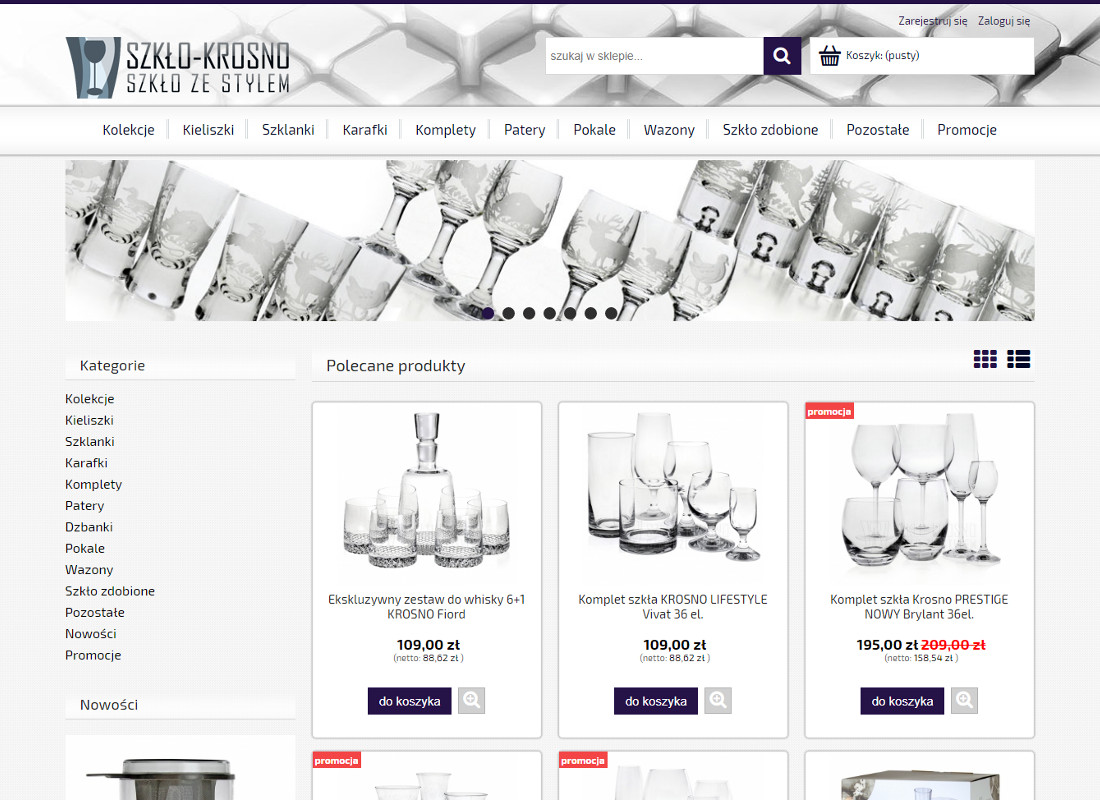Image resolution: width=1100 pixels, height=800 pixels.
Task: Open Wazony in the top navigation
Action: (x=669, y=130)
